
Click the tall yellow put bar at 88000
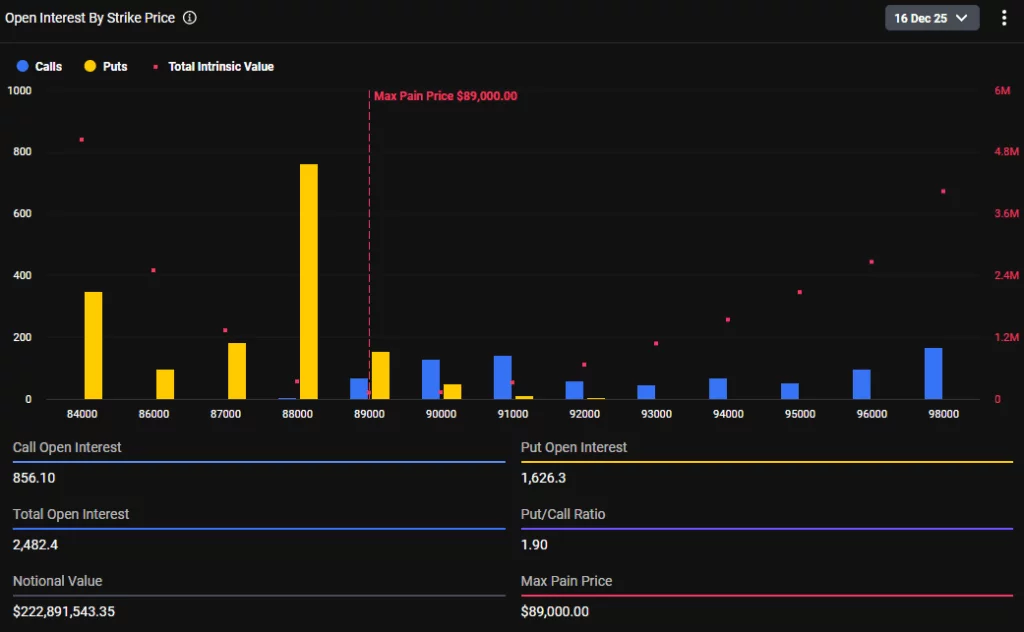click(x=309, y=282)
